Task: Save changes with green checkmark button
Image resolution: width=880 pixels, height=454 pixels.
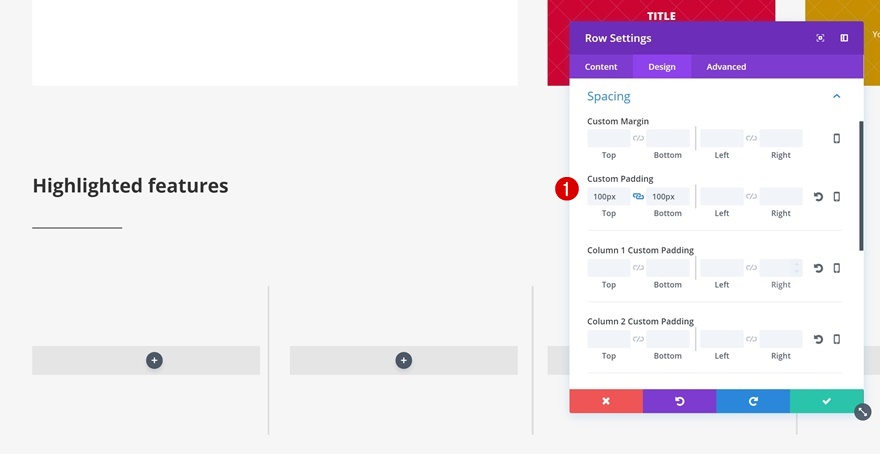Action: [826, 401]
